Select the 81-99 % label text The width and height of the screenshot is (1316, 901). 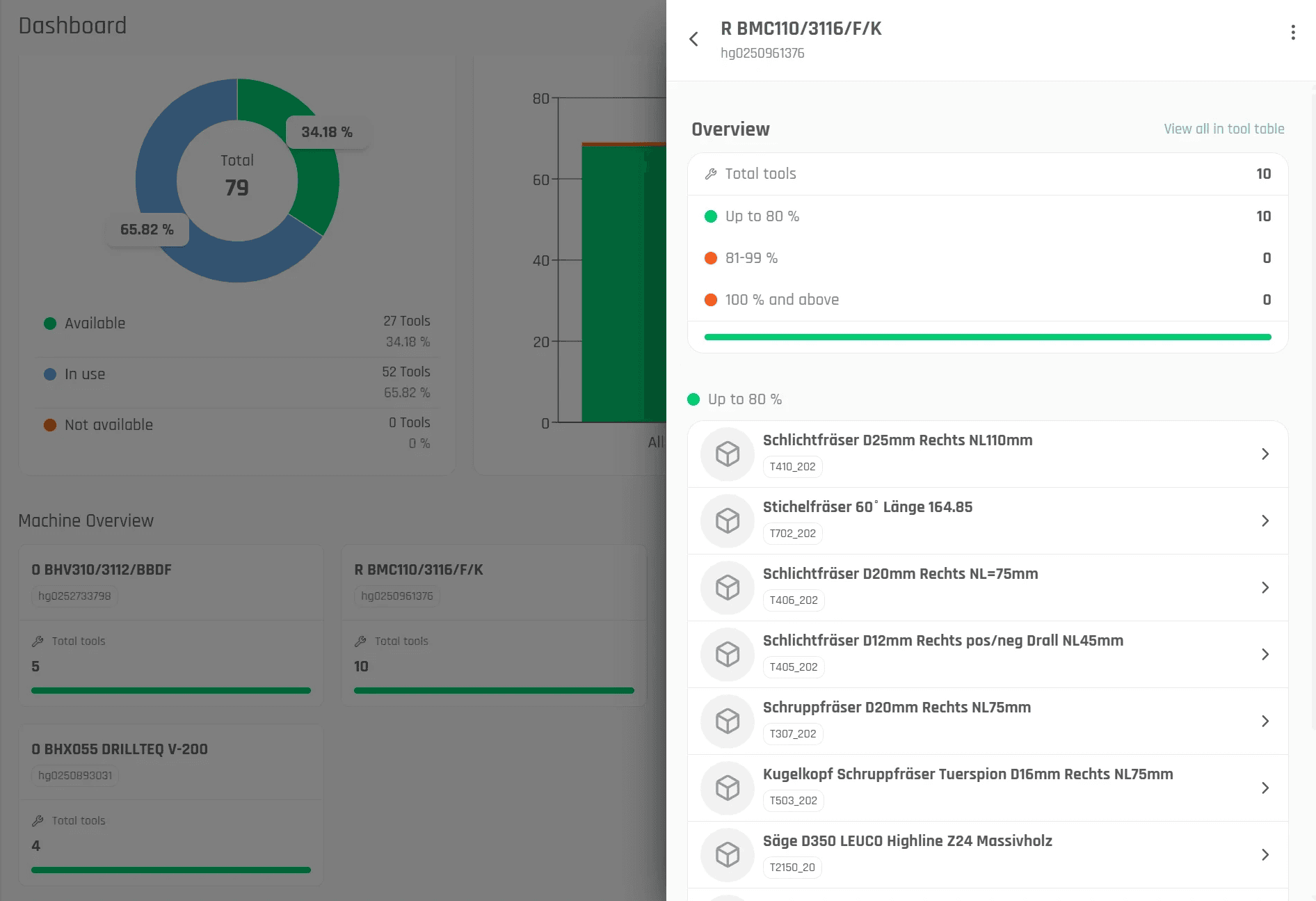[x=751, y=258]
